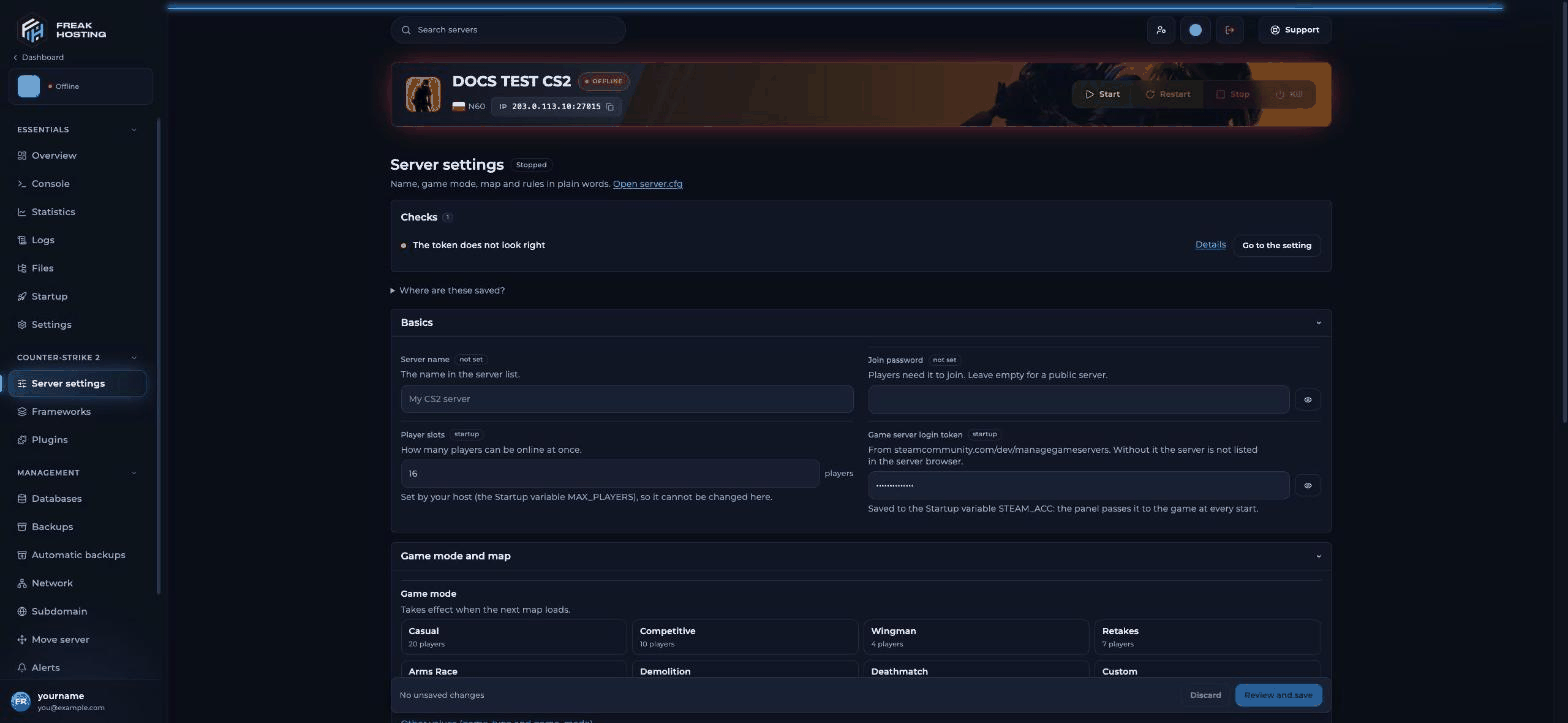This screenshot has height=723, width=1568.
Task: Click the 'Go to the setting' button
Action: [x=1277, y=245]
